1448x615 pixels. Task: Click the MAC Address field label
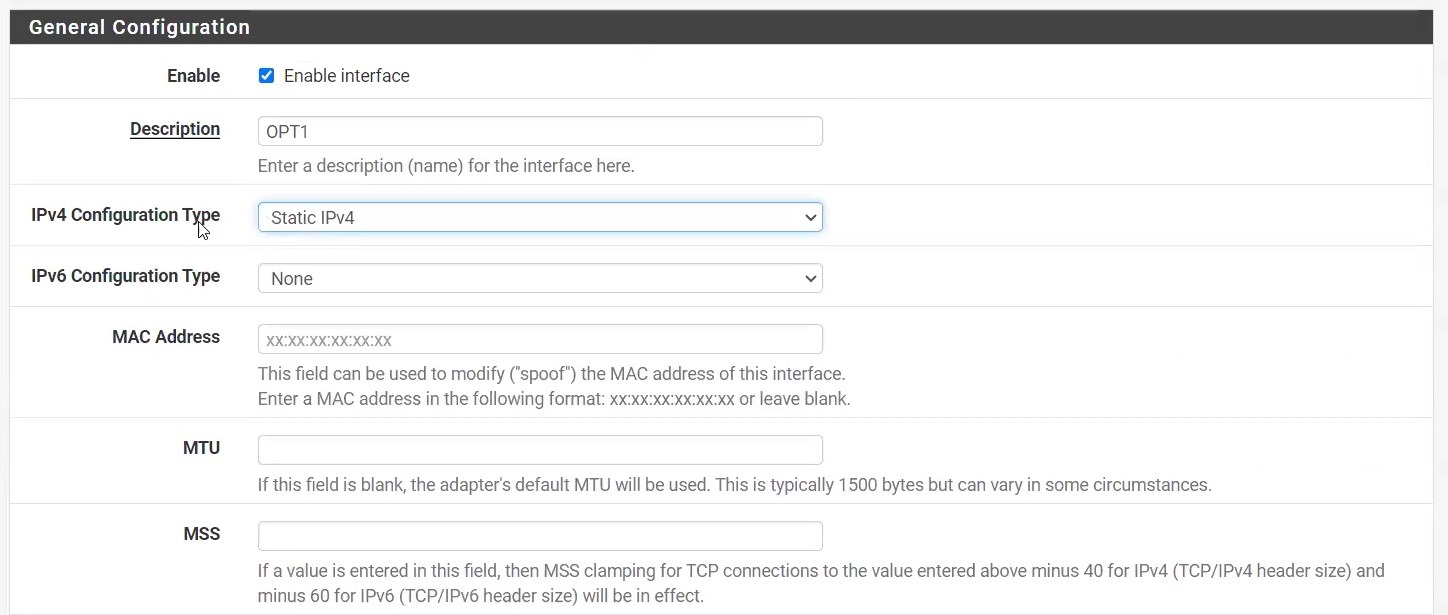166,337
